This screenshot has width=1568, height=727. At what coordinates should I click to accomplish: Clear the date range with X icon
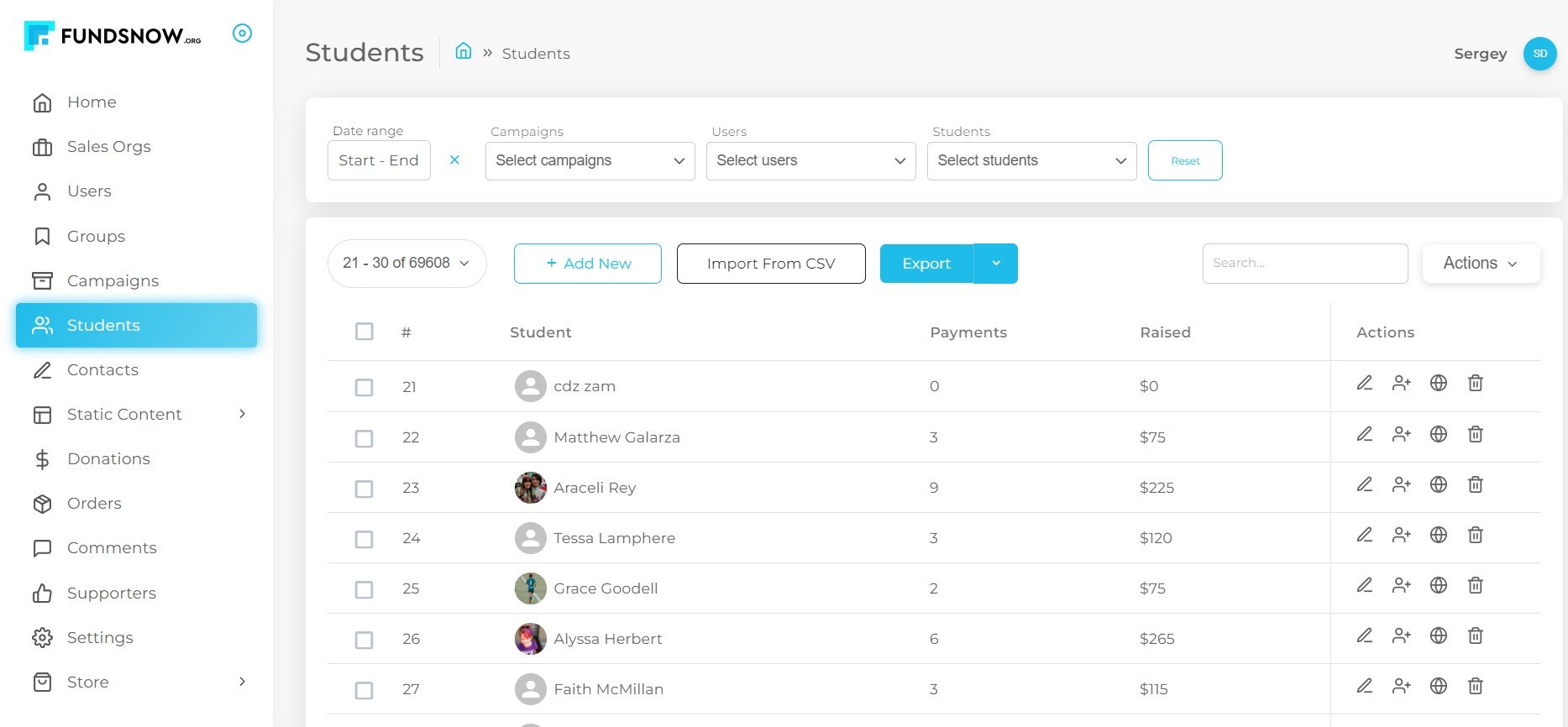tap(454, 160)
